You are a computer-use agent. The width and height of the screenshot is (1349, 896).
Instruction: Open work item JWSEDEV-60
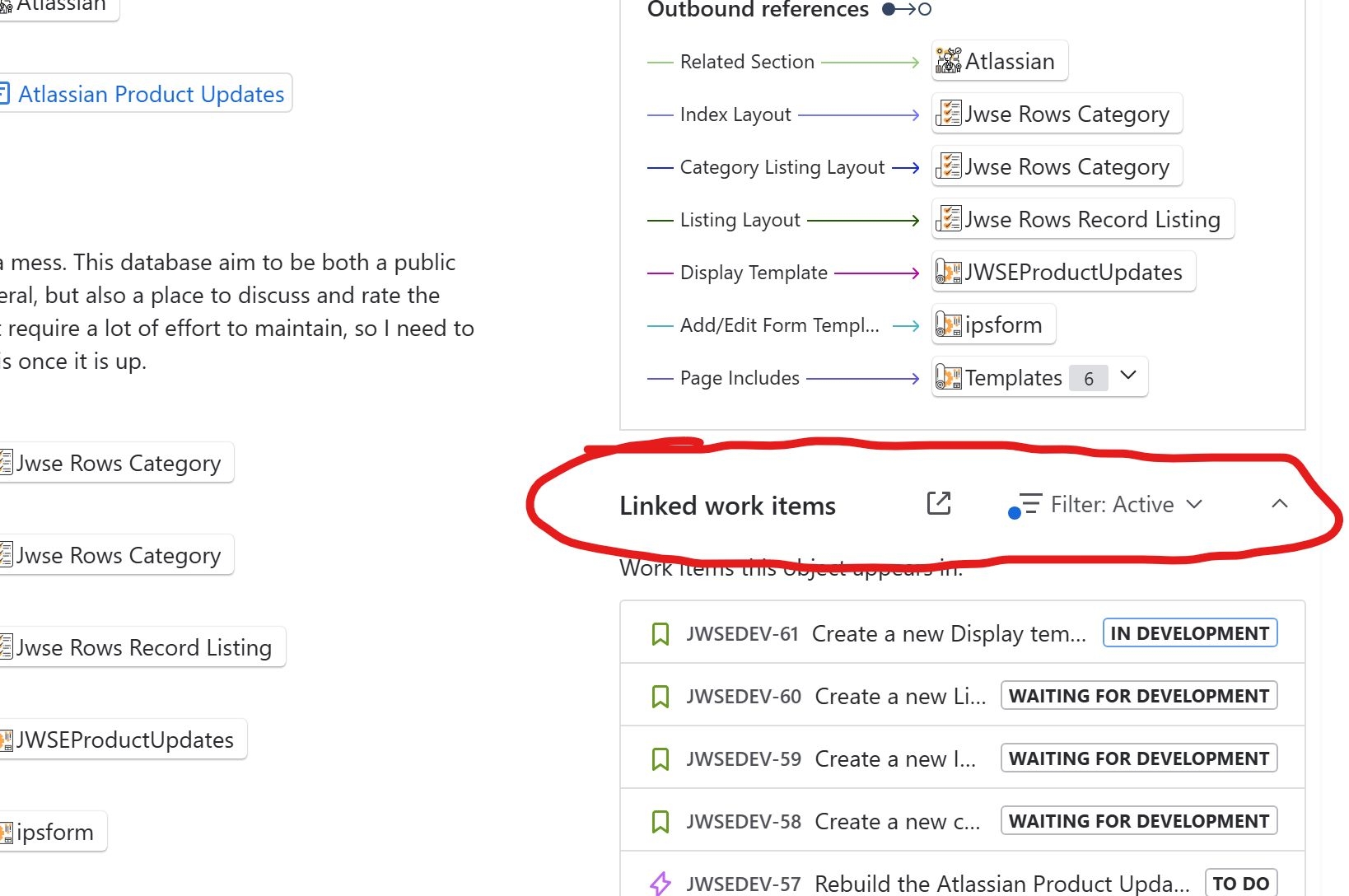(743, 697)
